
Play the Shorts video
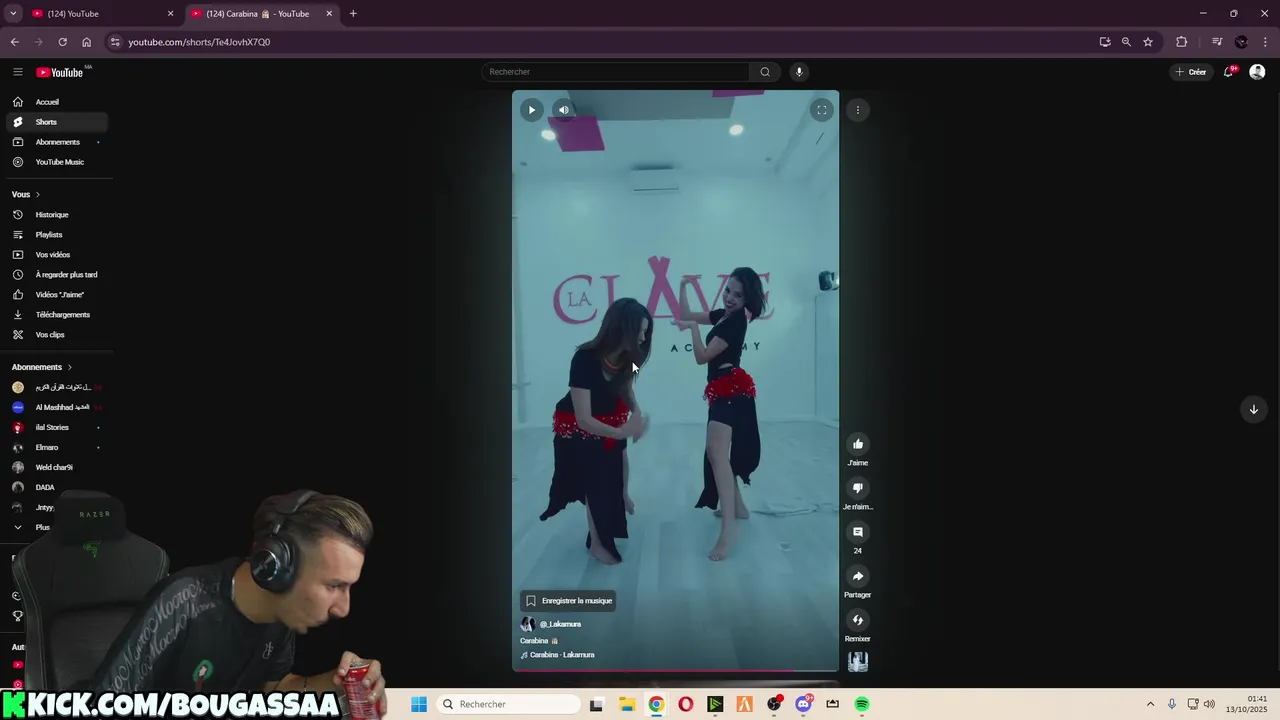(532, 110)
